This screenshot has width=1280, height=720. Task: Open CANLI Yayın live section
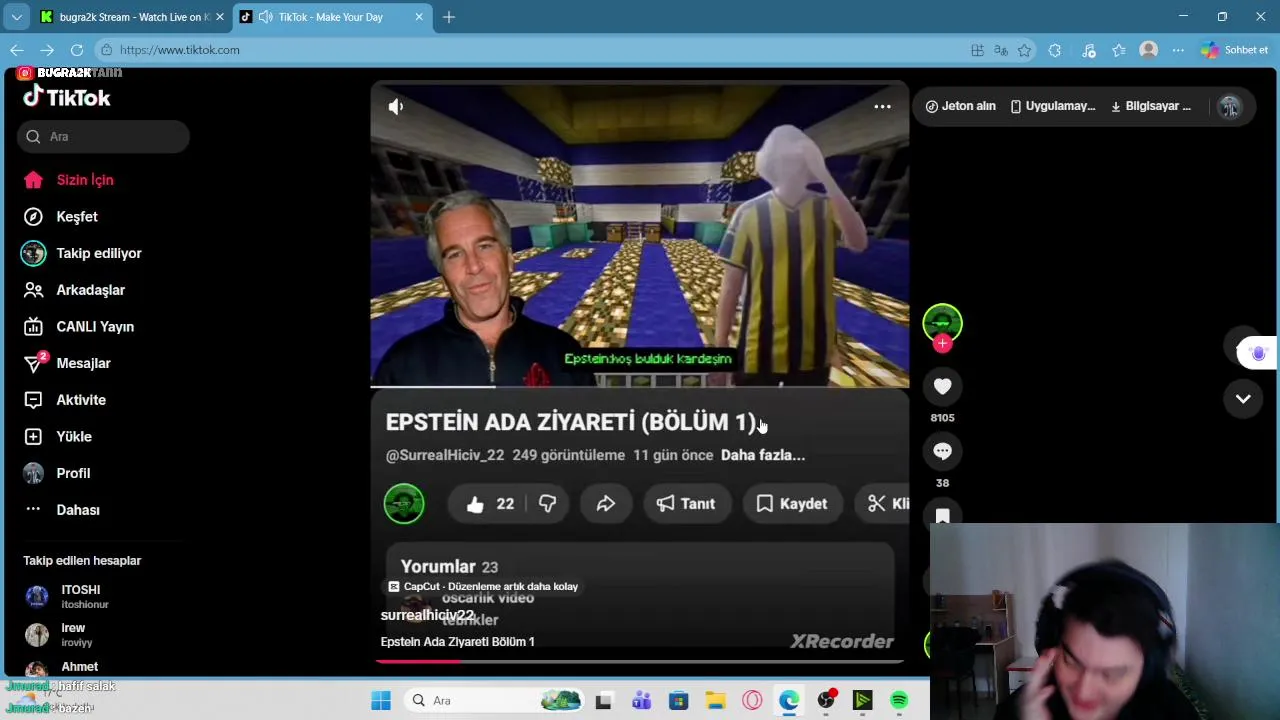click(x=78, y=327)
